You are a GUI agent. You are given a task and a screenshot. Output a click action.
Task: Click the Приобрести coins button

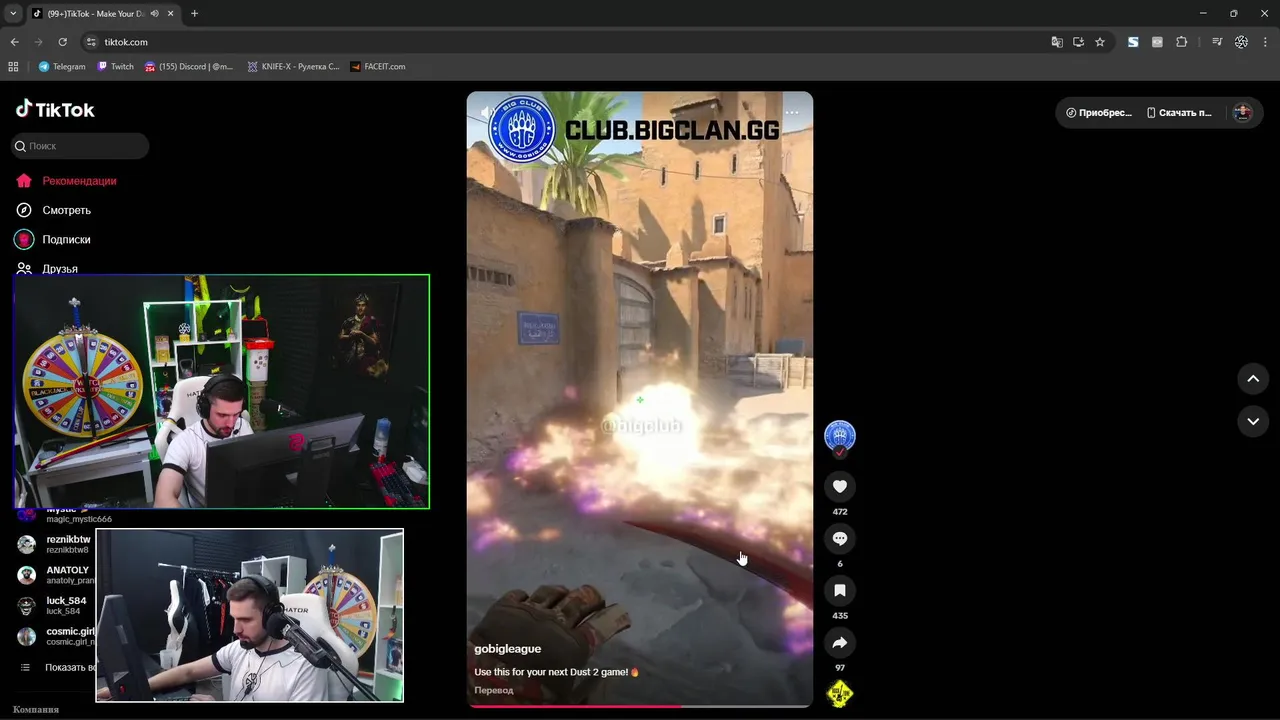[1099, 113]
